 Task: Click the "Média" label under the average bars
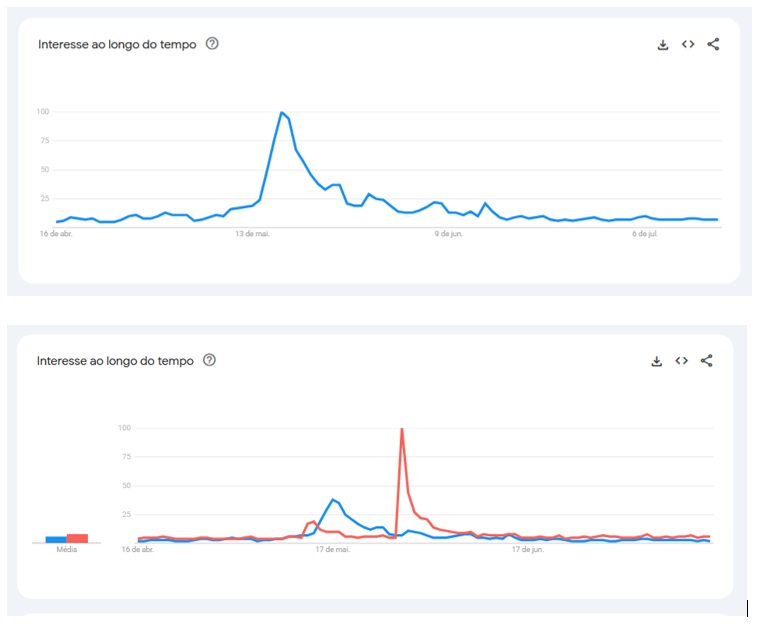click(67, 550)
